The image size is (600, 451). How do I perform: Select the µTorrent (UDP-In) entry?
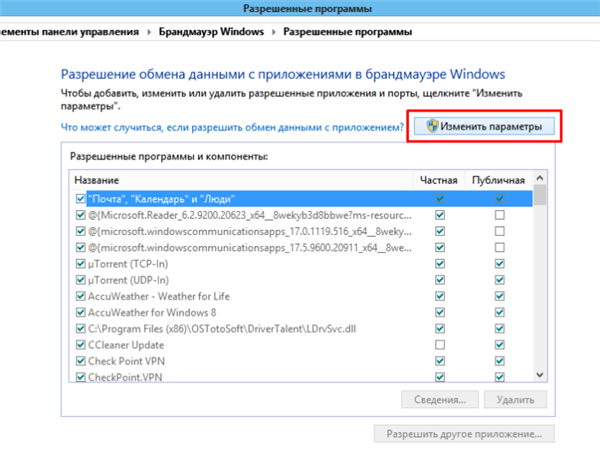coord(129,280)
